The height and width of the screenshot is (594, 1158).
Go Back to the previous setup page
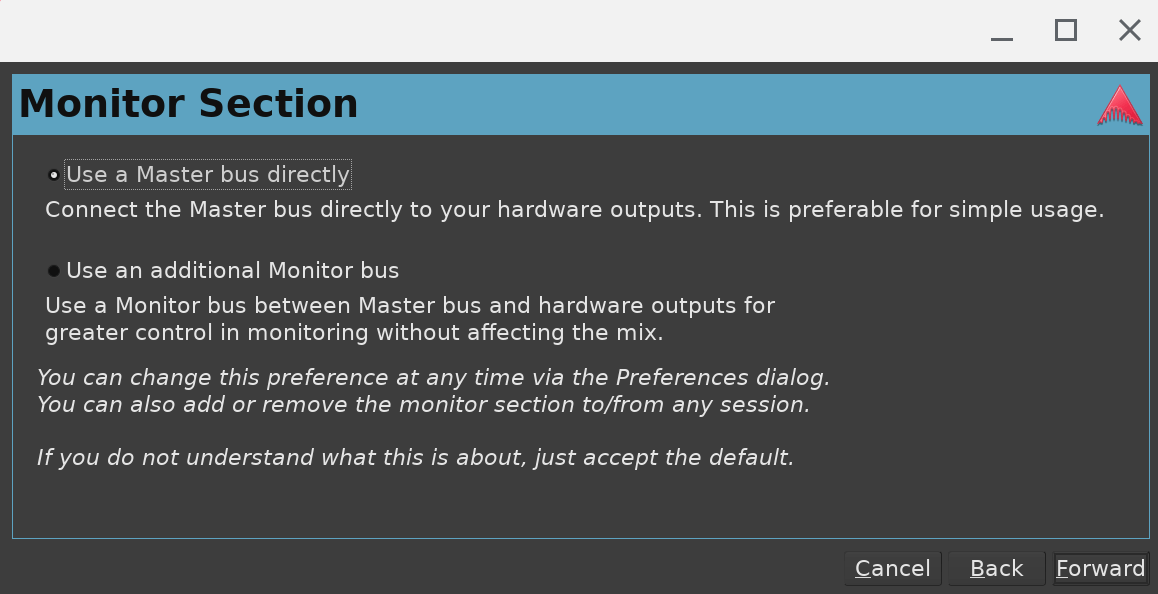(x=997, y=569)
